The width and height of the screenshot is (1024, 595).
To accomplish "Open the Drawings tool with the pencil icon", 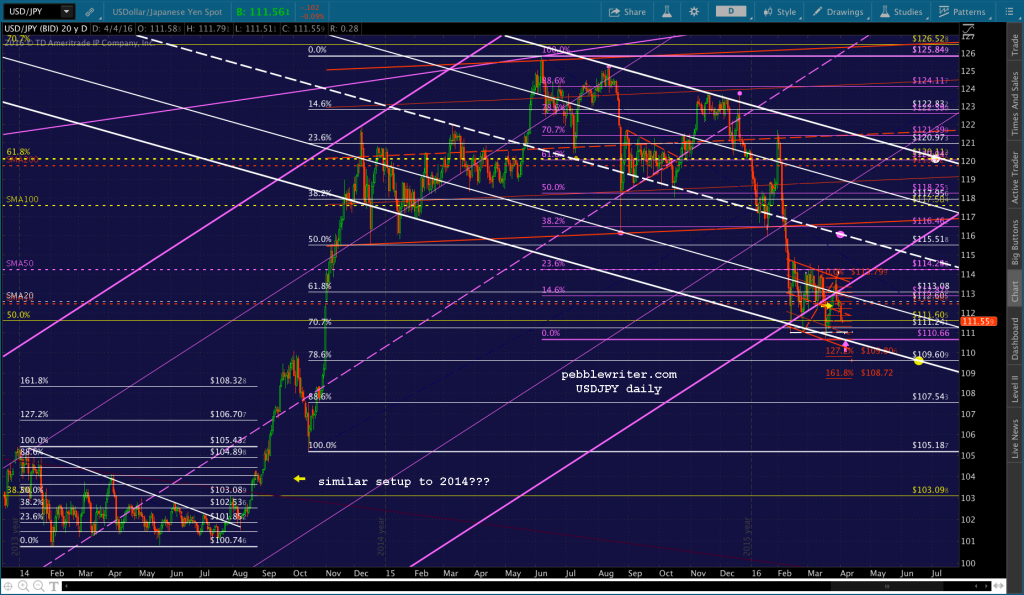I will pyautogui.click(x=818, y=11).
